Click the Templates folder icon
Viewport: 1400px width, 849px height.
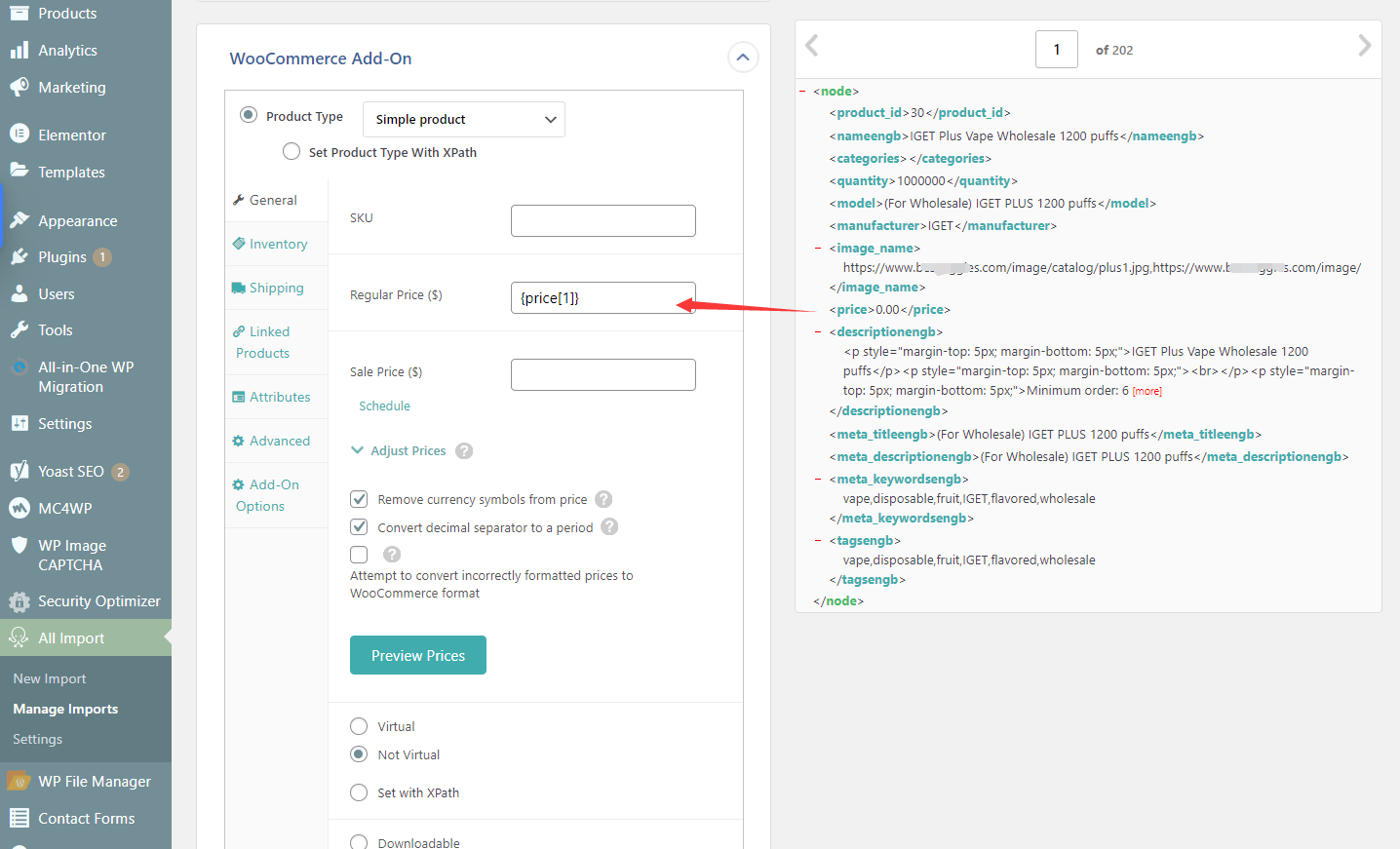[19, 171]
